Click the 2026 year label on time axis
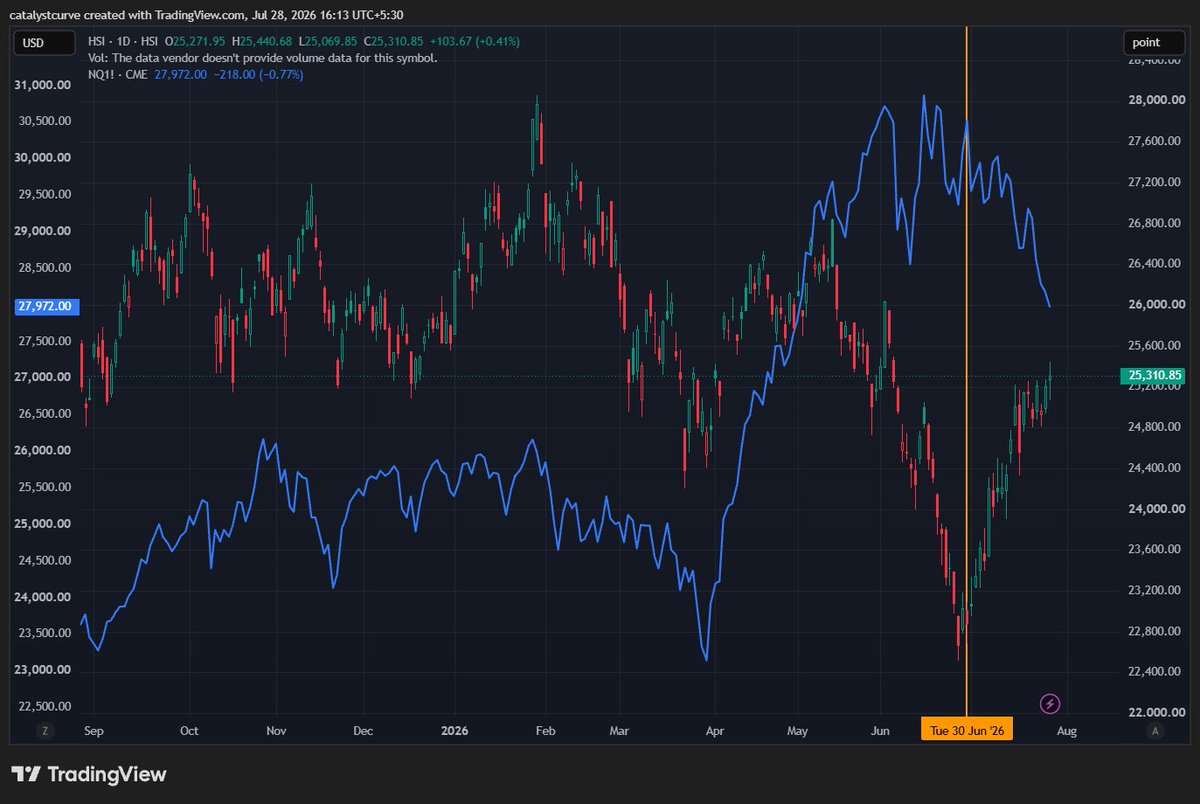1200x804 pixels. [x=454, y=731]
